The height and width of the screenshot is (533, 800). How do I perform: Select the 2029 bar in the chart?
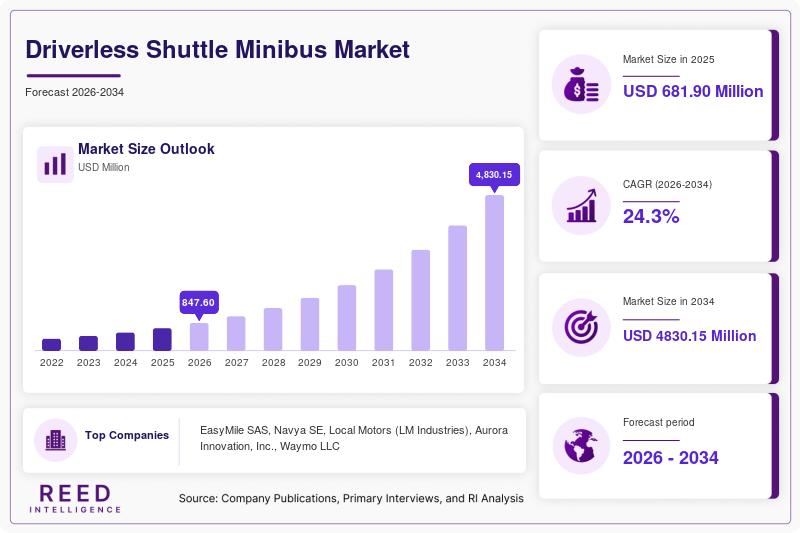(310, 324)
